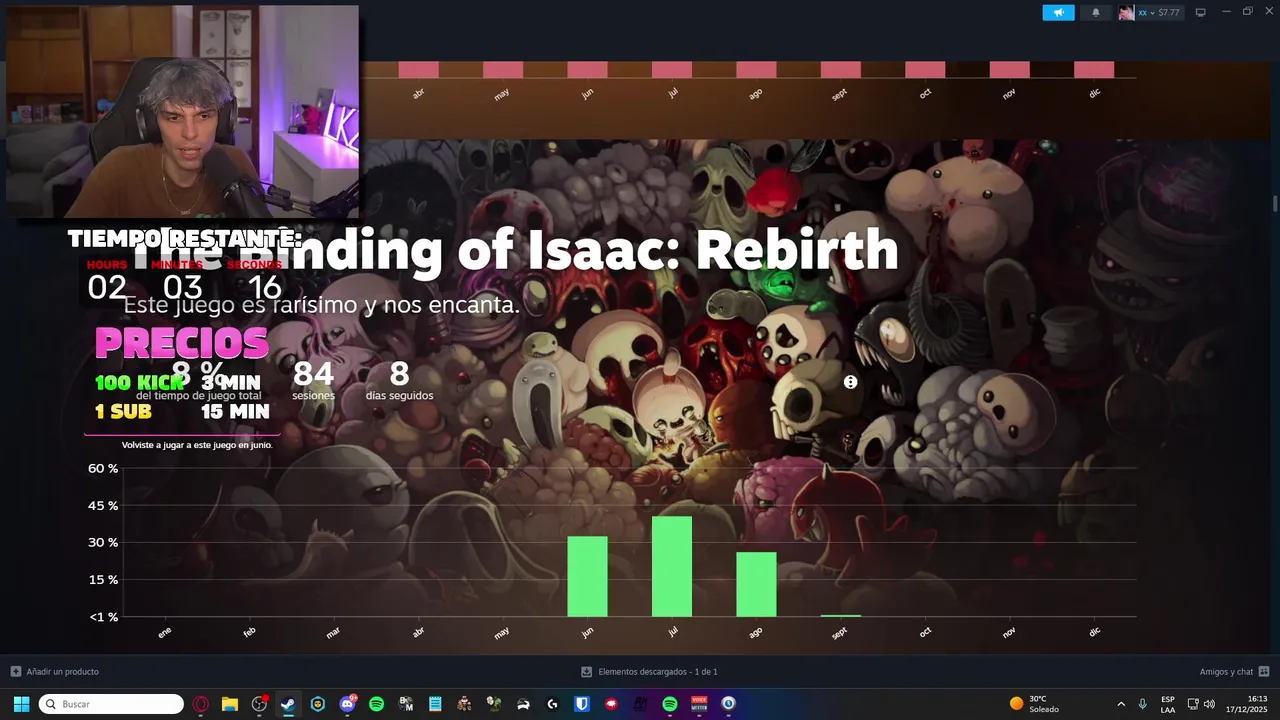1280x720 pixels.
Task: Open the Windows Start menu
Action: pos(21,704)
